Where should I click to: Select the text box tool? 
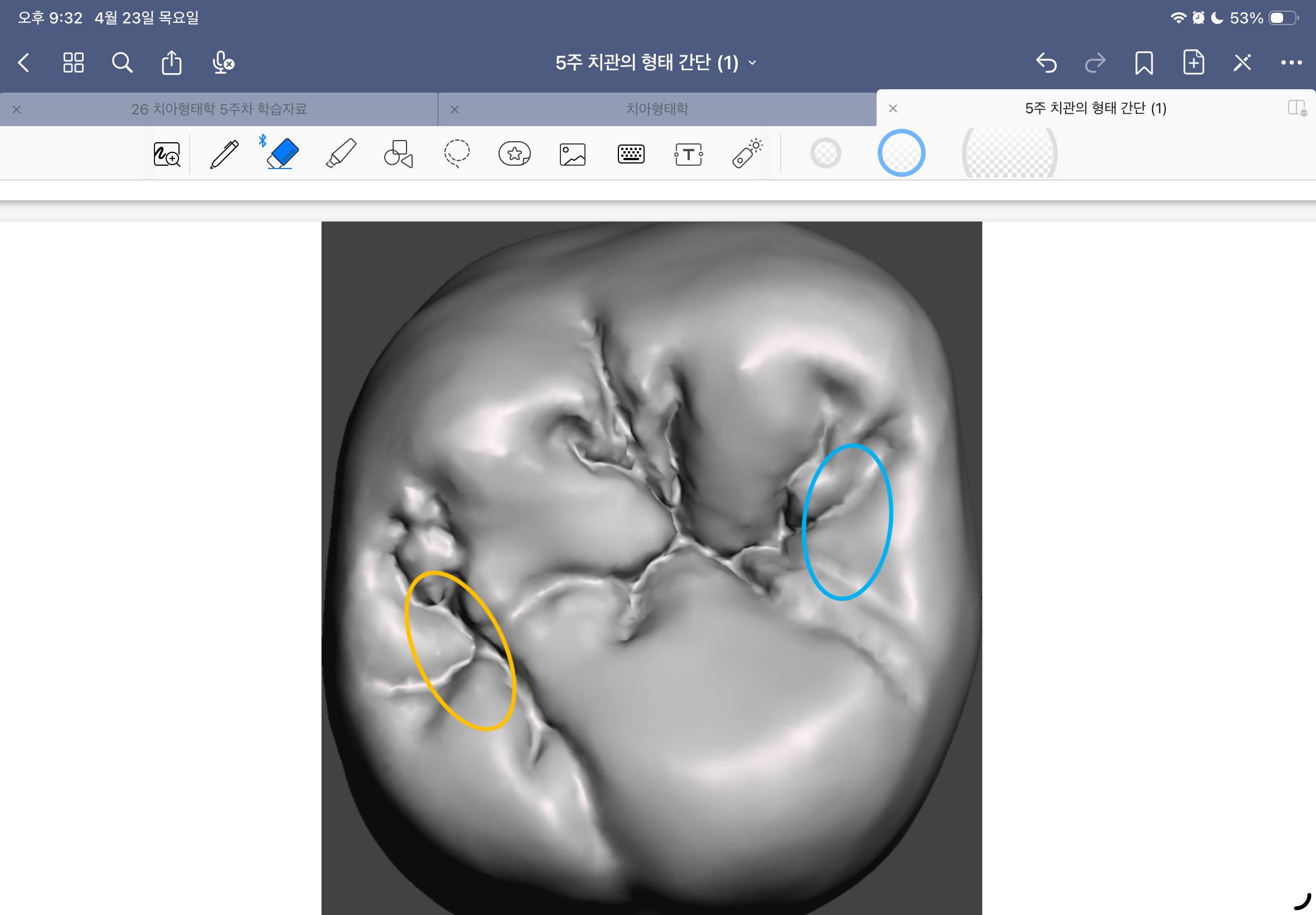[x=688, y=154]
